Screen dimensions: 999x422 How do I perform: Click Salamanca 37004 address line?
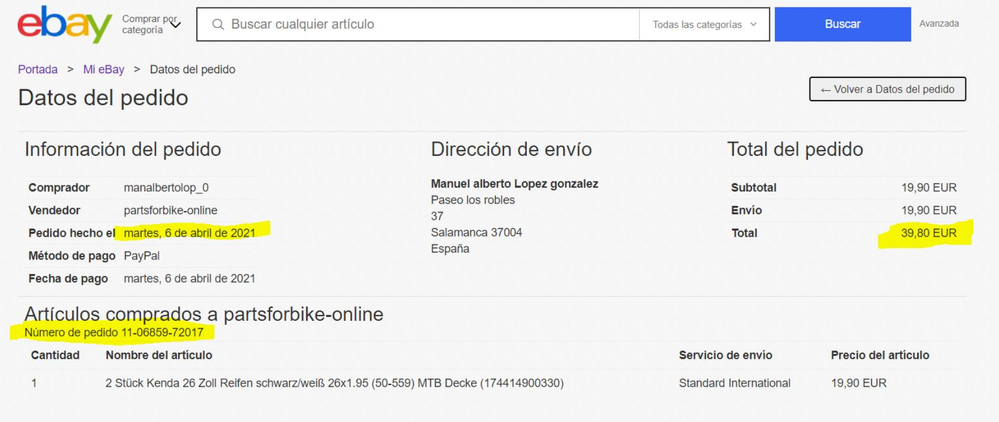pos(477,233)
